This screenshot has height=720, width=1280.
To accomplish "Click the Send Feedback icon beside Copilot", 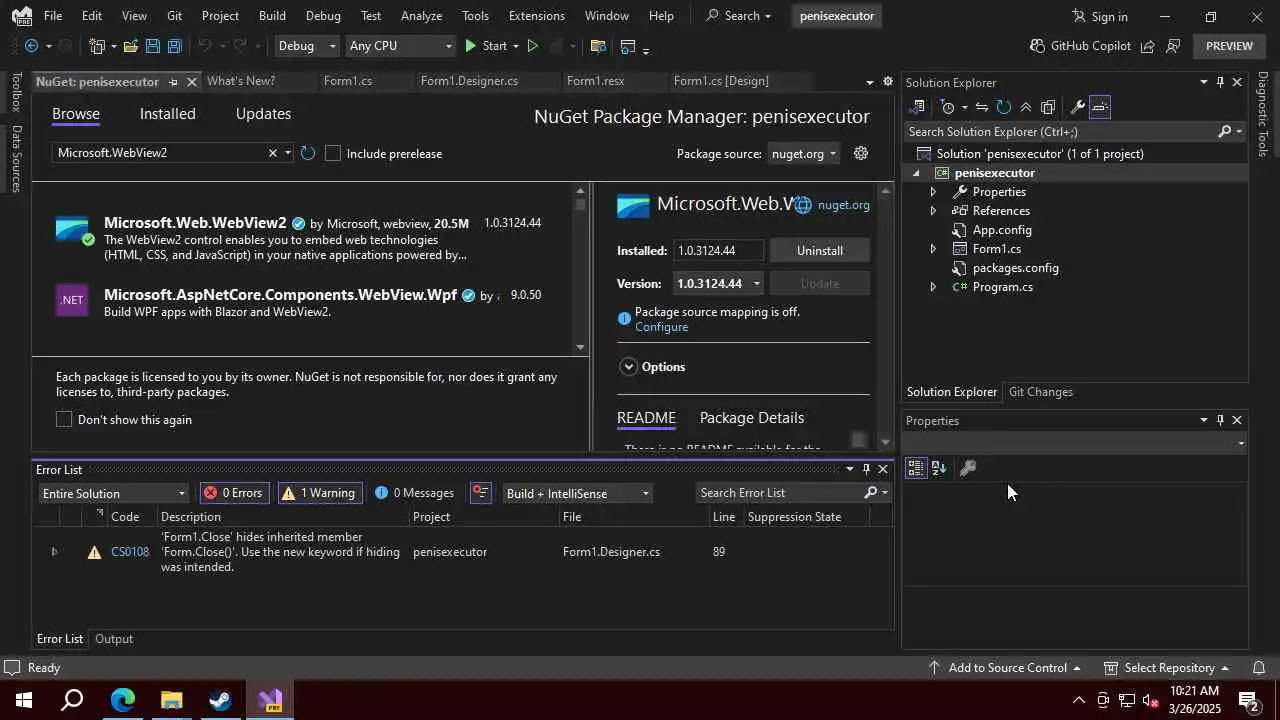I will coord(1174,46).
